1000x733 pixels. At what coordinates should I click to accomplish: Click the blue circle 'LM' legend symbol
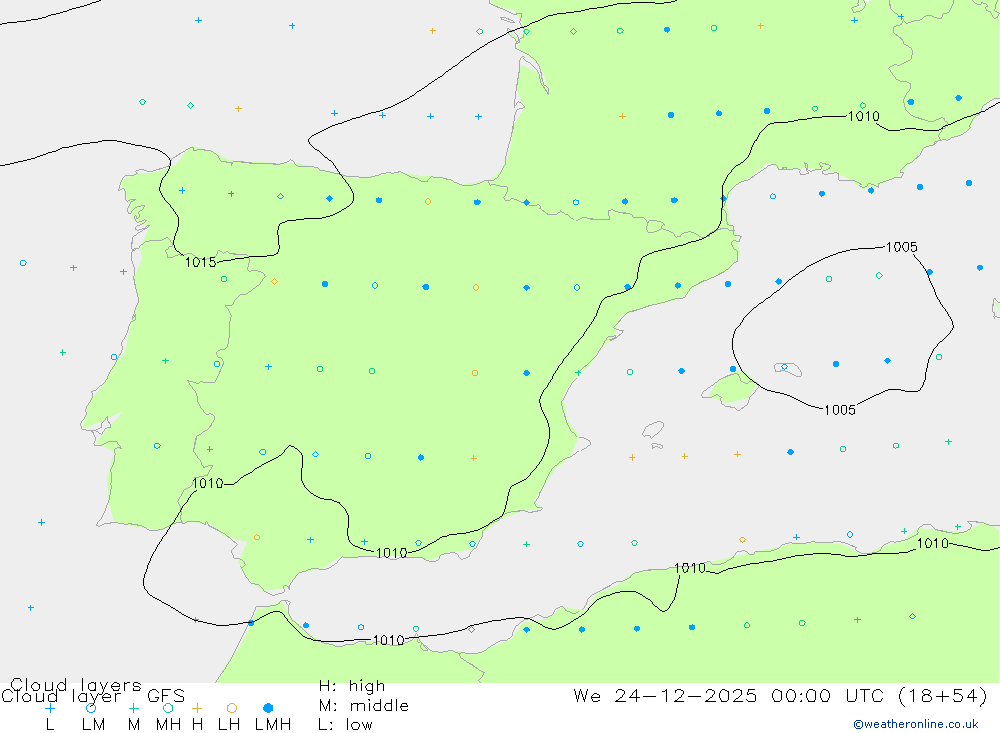point(91,708)
